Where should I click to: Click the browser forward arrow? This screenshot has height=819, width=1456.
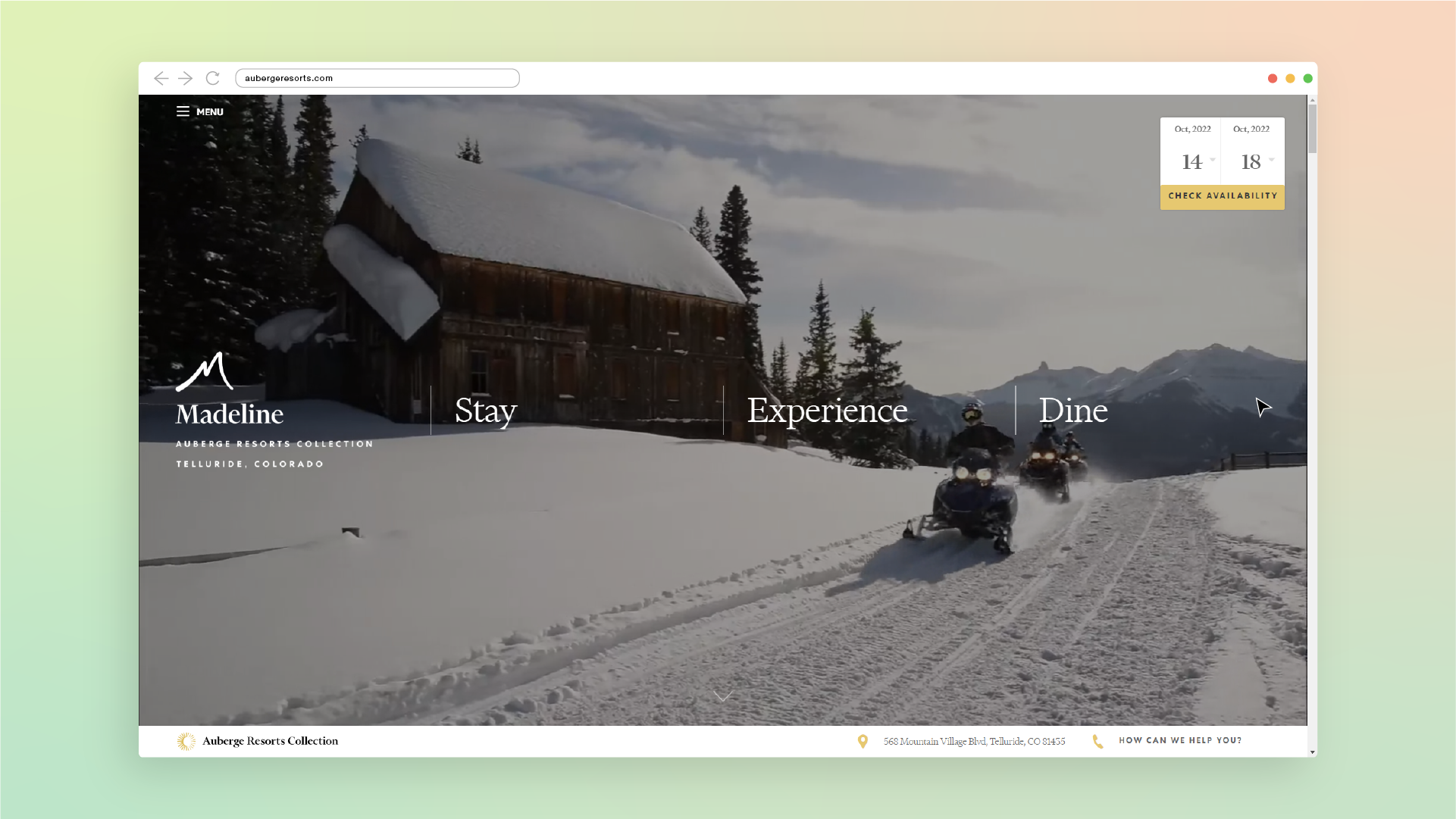point(186,78)
